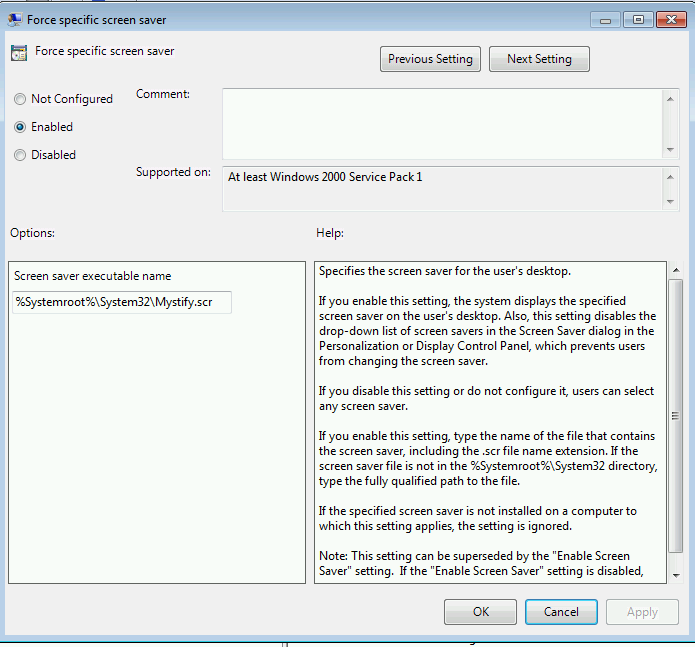This screenshot has width=695, height=647.
Task: Click the Supported on scroll down arrow
Action: pyautogui.click(x=670, y=202)
